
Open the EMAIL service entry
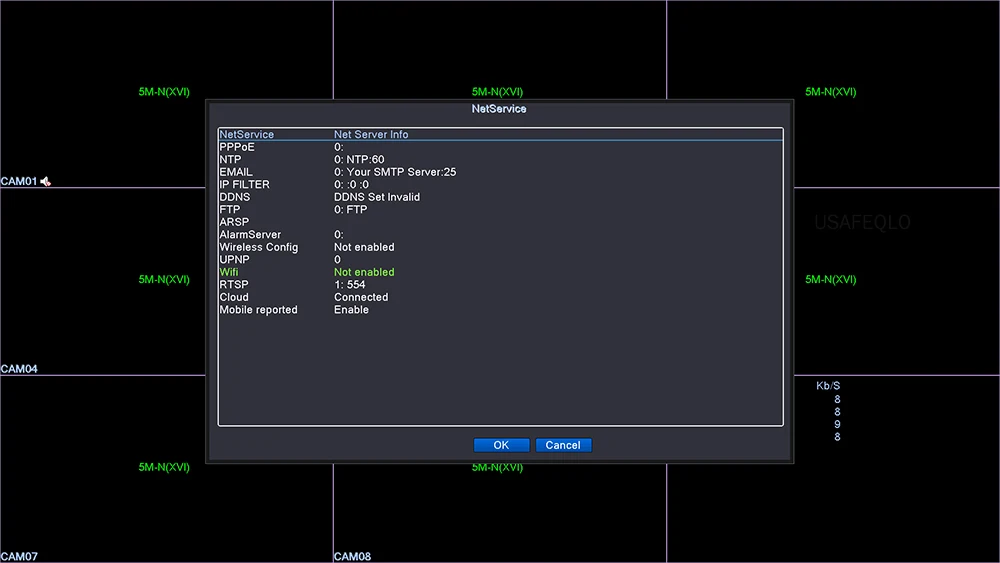[500, 172]
